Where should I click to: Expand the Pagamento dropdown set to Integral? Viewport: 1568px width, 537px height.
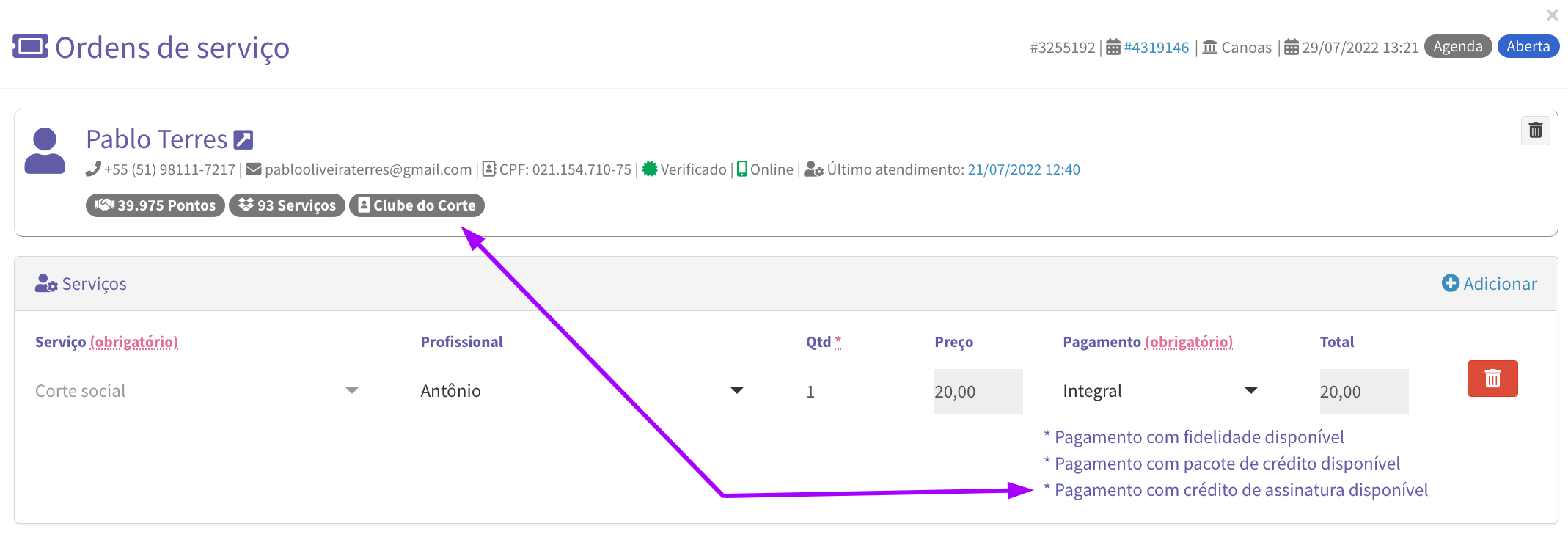1170,391
